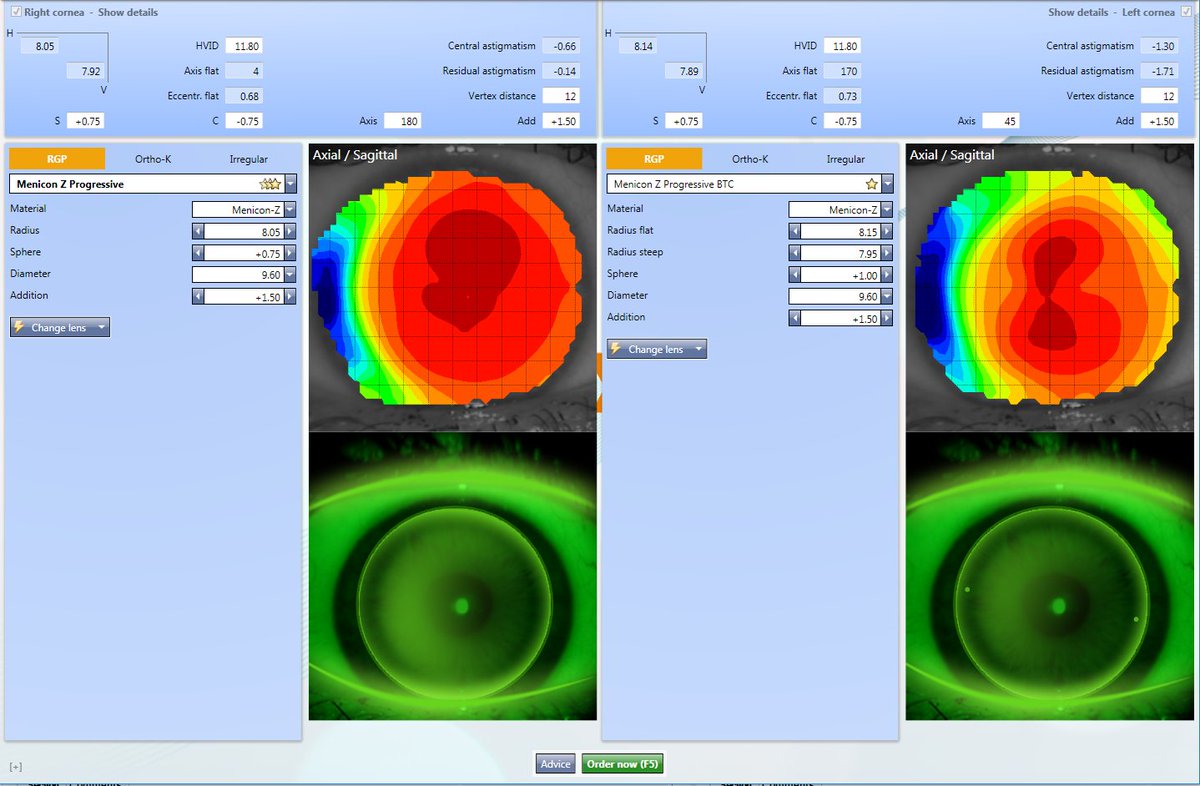The width and height of the screenshot is (1200, 786).
Task: Click Show details for left cornea
Action: [1078, 12]
